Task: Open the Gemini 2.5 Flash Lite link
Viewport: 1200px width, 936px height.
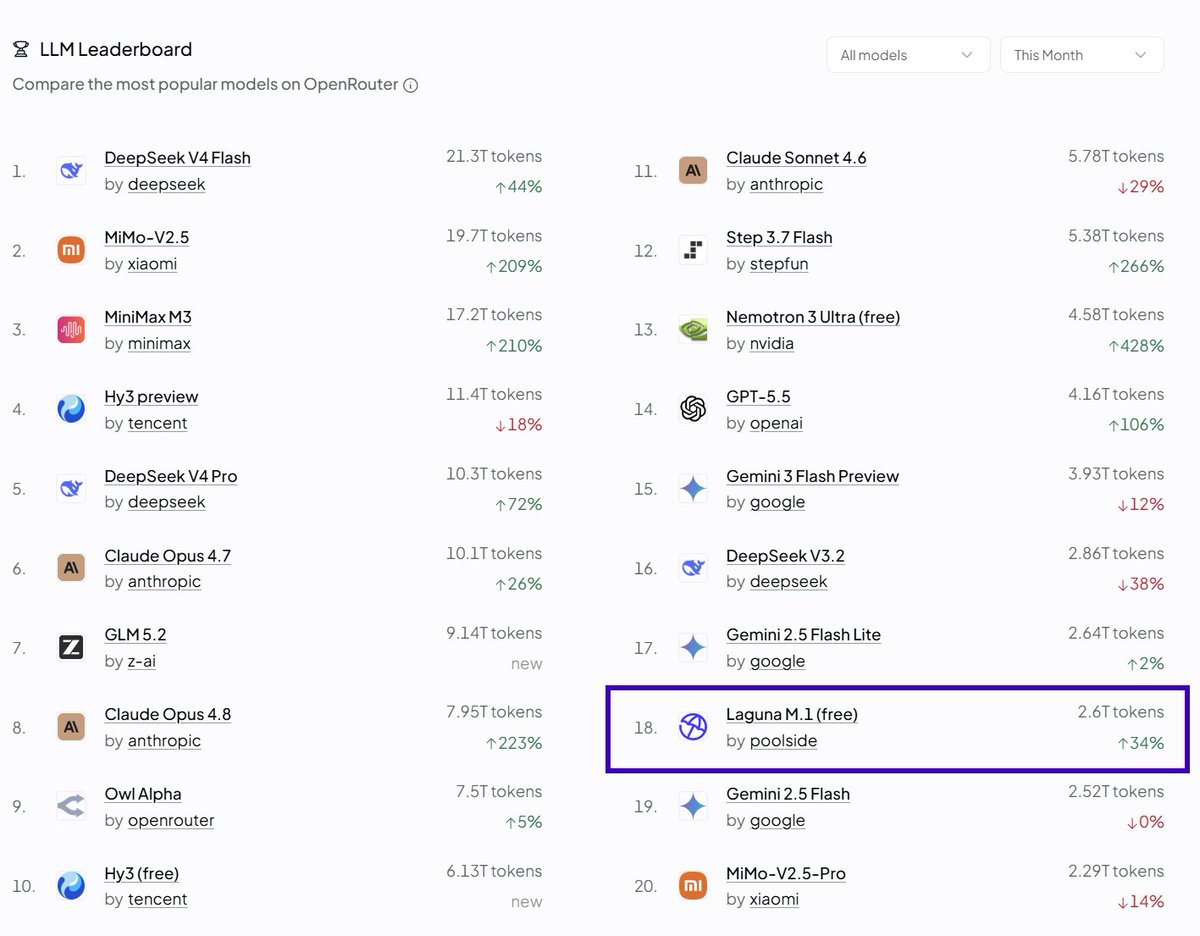Action: 803,635
